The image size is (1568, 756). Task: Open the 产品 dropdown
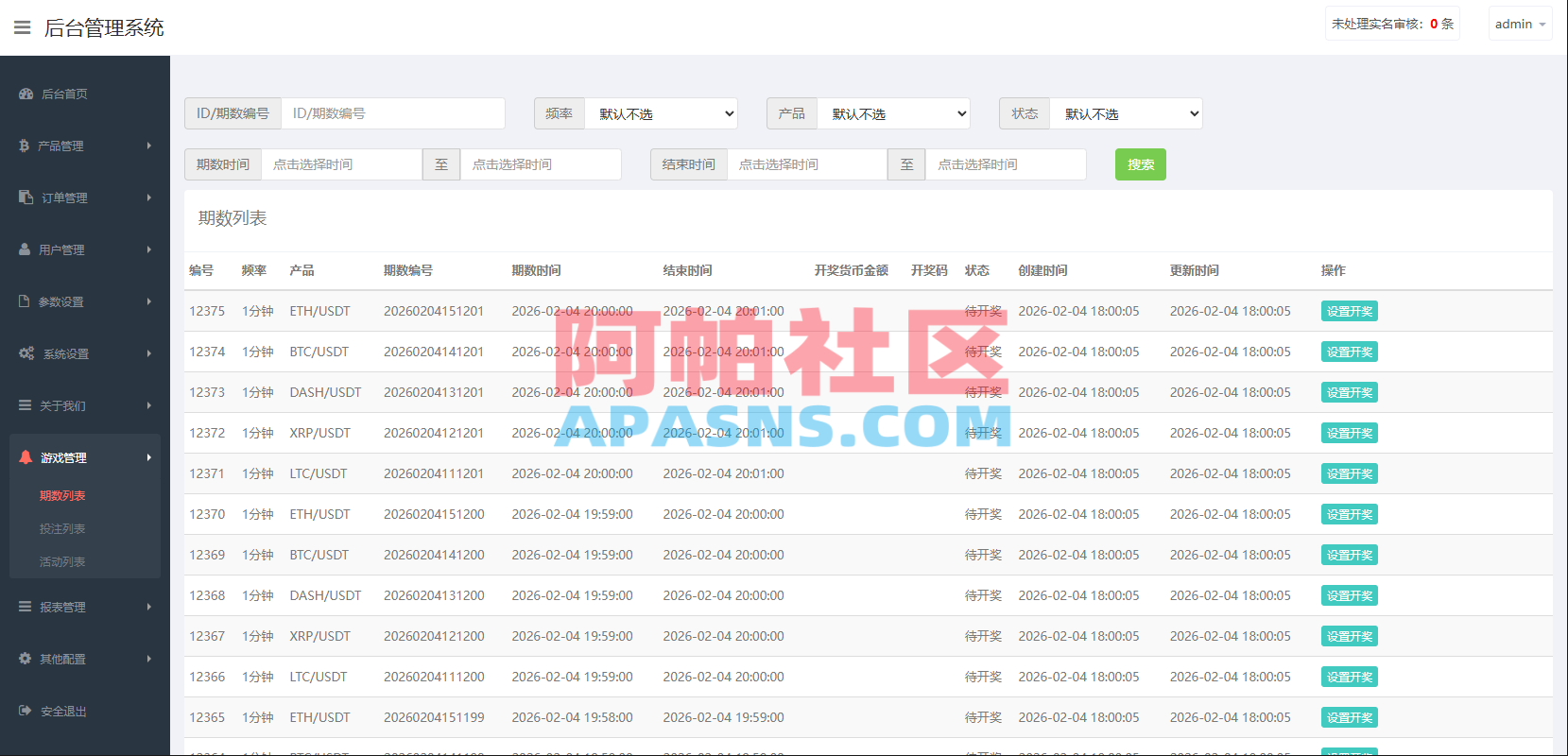[x=894, y=113]
